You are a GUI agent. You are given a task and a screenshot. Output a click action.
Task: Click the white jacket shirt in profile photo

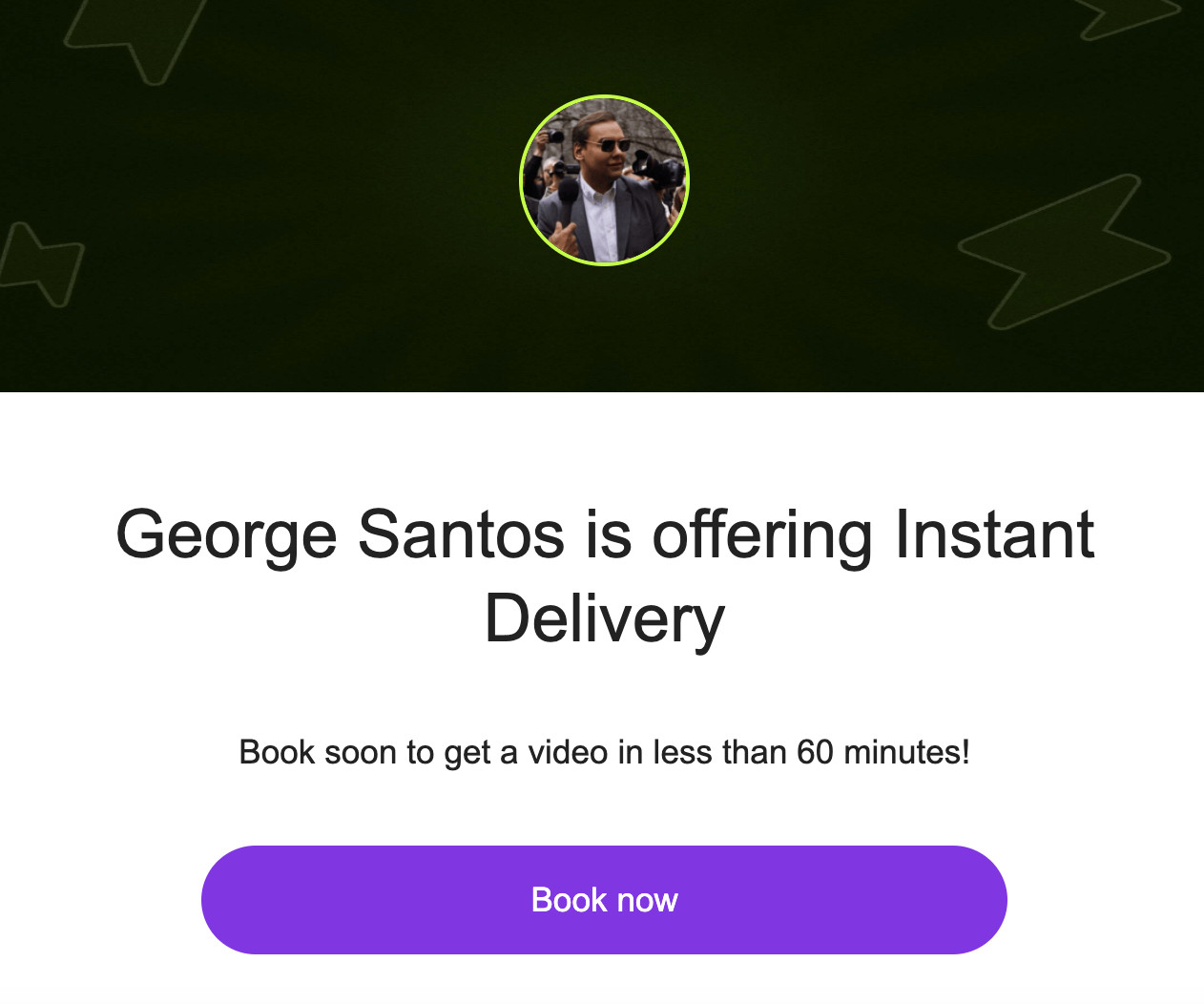[x=599, y=221]
